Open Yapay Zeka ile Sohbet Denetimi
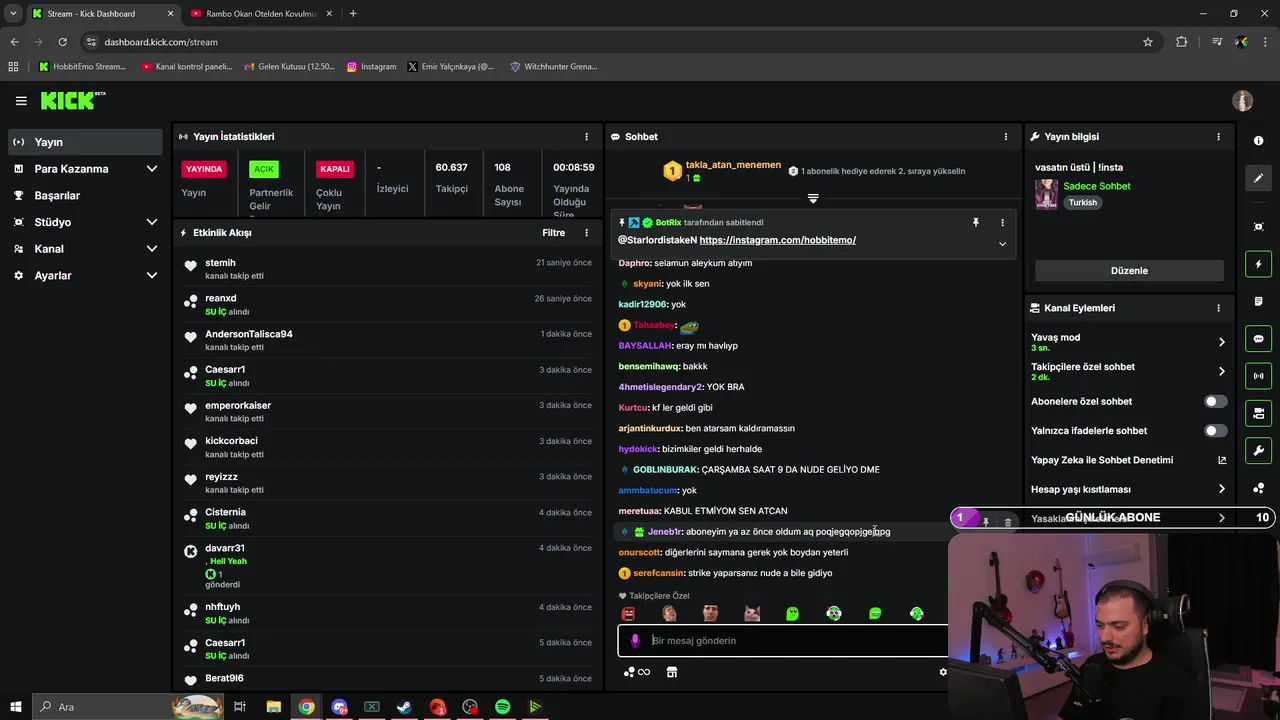1280x720 pixels. 1128,460
